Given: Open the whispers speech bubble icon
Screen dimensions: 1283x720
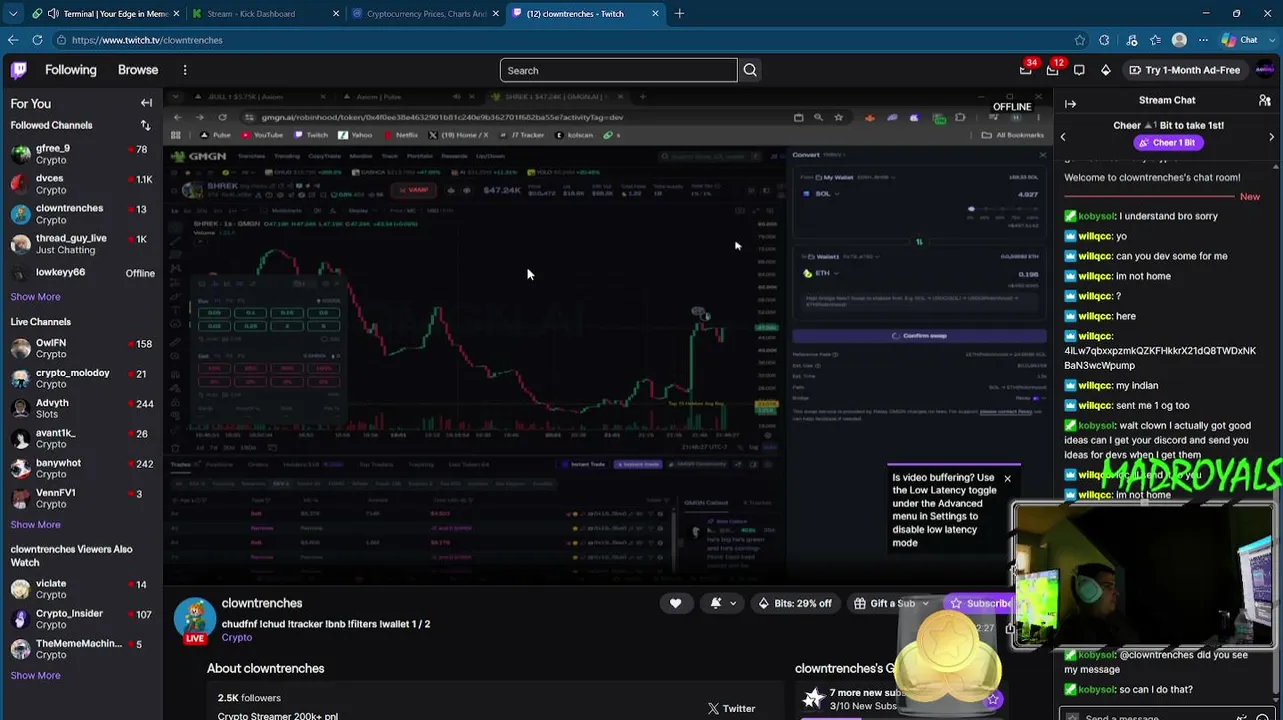Looking at the screenshot, I should [1079, 70].
